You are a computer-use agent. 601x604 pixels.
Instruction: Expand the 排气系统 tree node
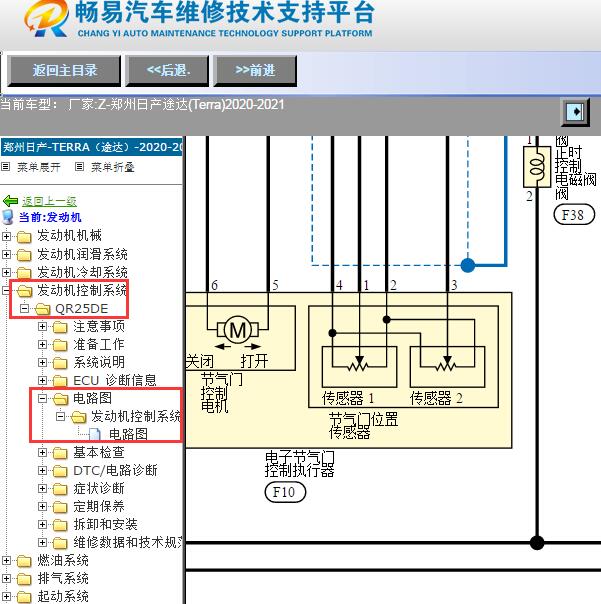pos(6,579)
